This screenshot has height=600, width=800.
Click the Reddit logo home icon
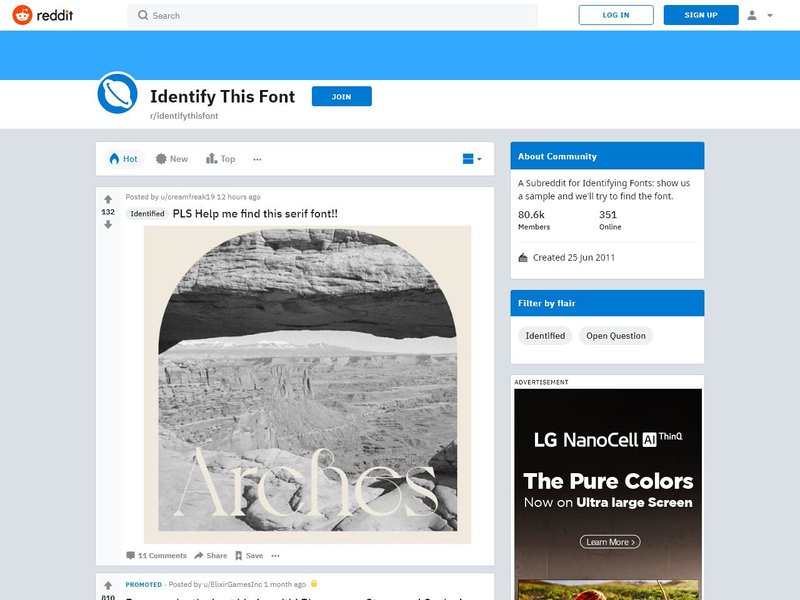click(x=43, y=15)
